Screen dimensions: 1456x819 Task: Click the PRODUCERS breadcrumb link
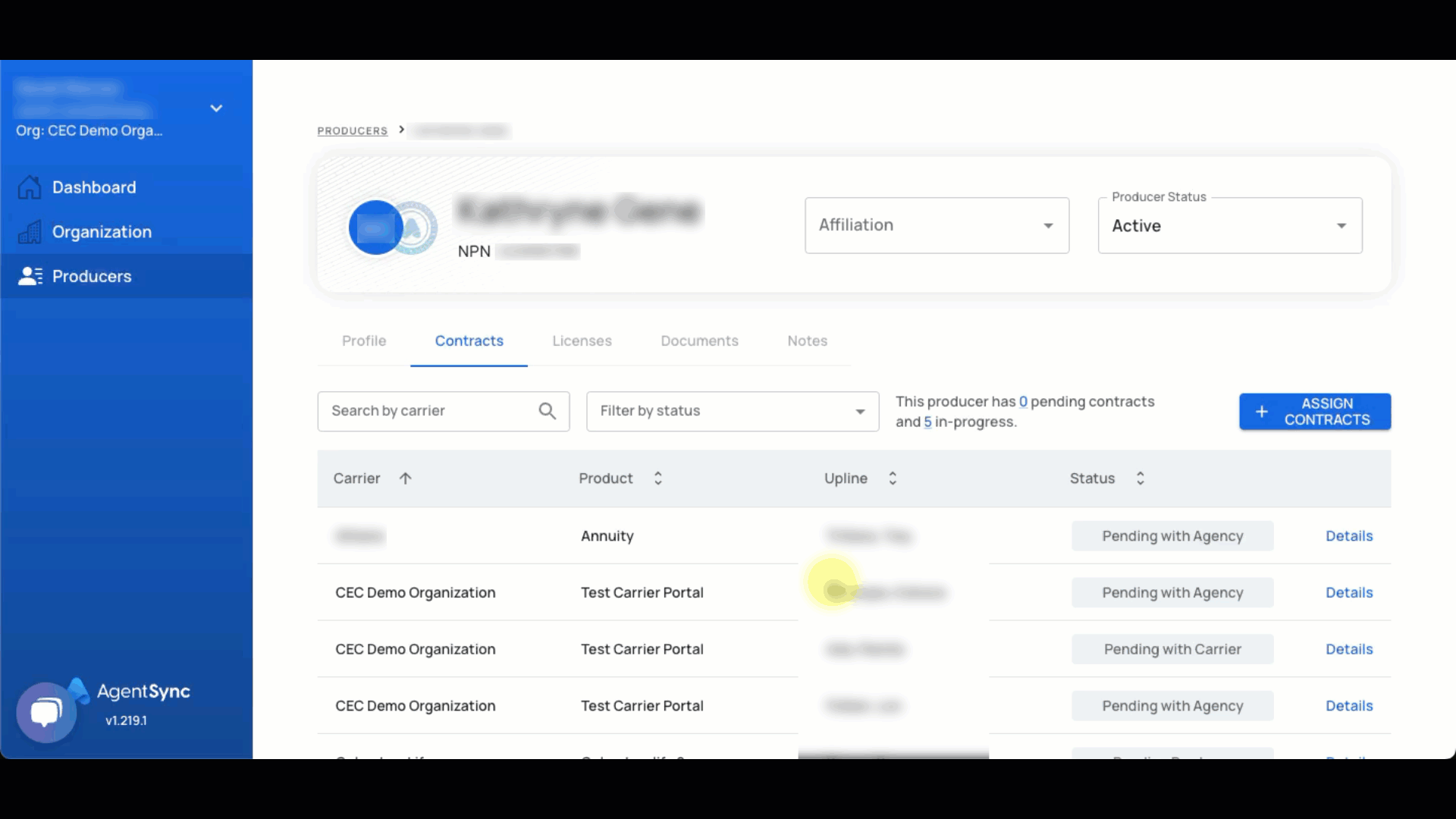pyautogui.click(x=352, y=131)
